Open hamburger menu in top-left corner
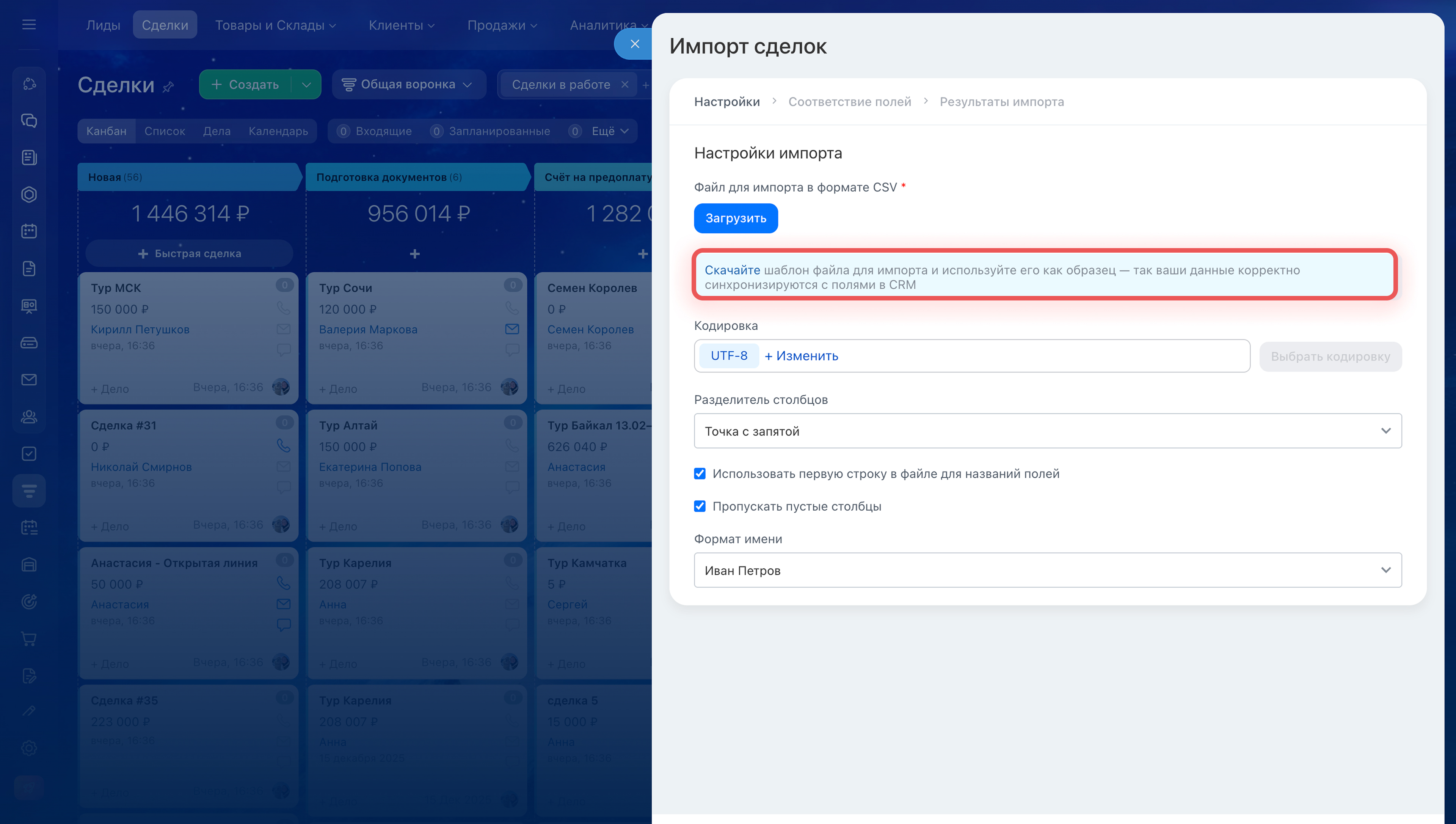The height and width of the screenshot is (824, 1456). [x=29, y=24]
